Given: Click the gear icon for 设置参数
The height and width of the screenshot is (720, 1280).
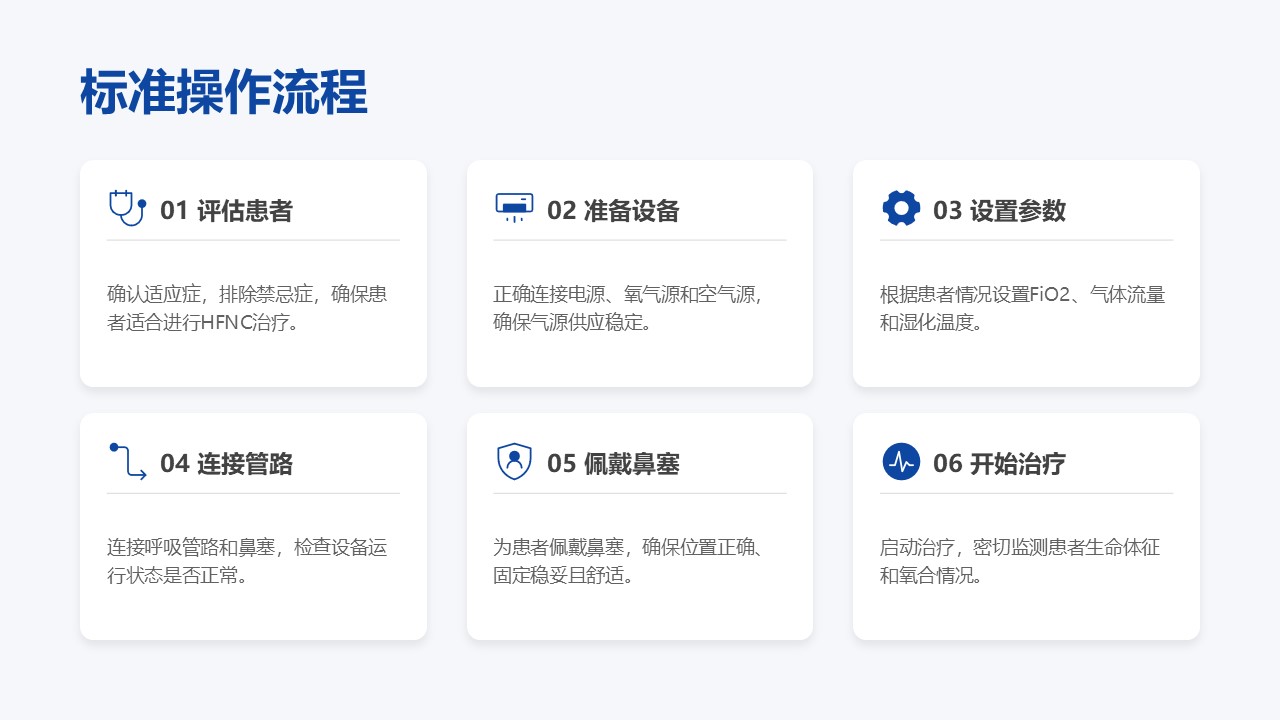Looking at the screenshot, I should pyautogui.click(x=901, y=208).
